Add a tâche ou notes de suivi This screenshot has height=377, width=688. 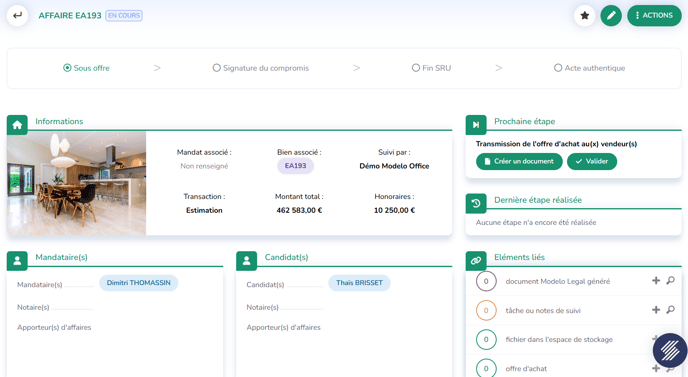point(656,310)
